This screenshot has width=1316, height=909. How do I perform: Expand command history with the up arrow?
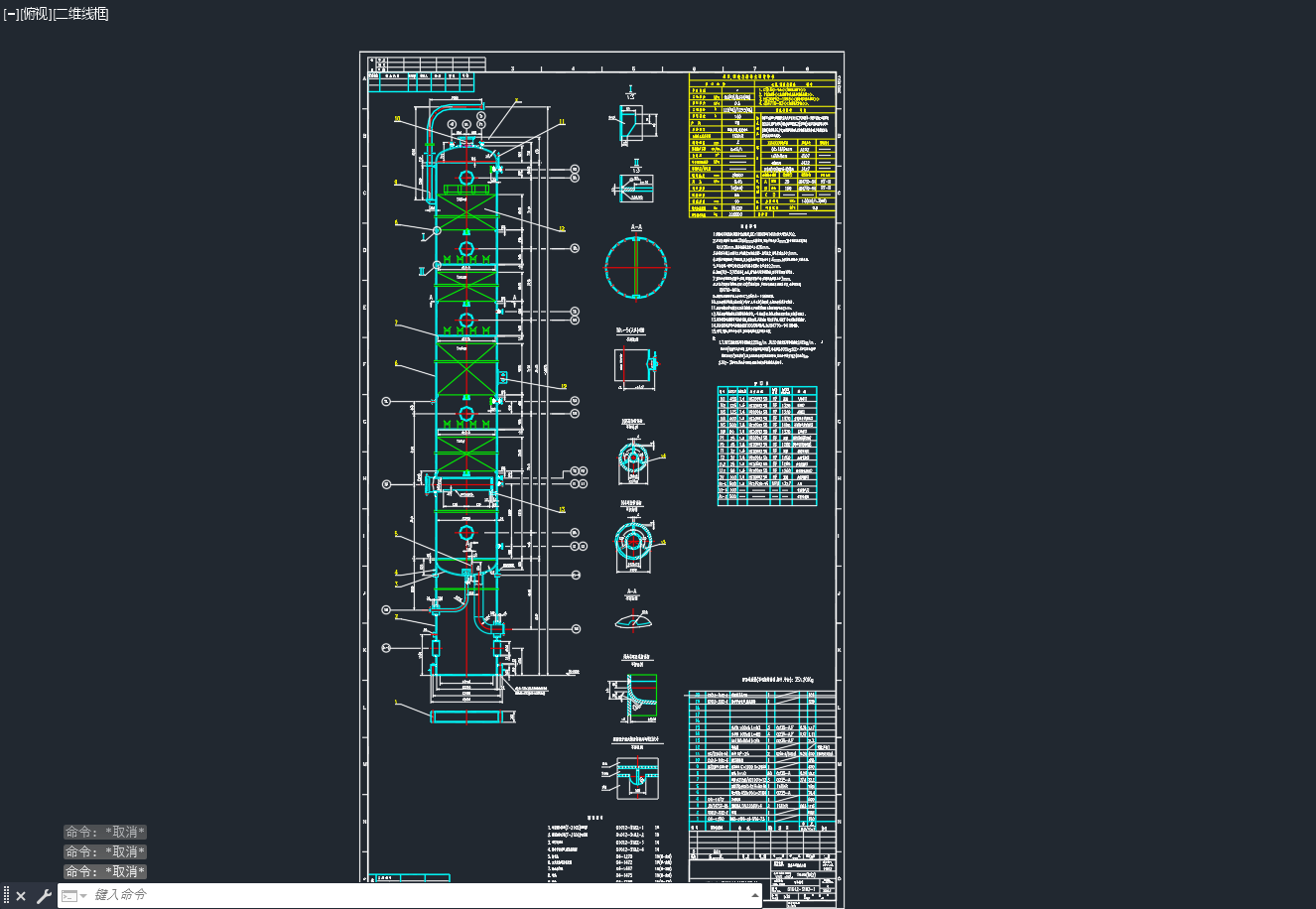pyautogui.click(x=755, y=896)
